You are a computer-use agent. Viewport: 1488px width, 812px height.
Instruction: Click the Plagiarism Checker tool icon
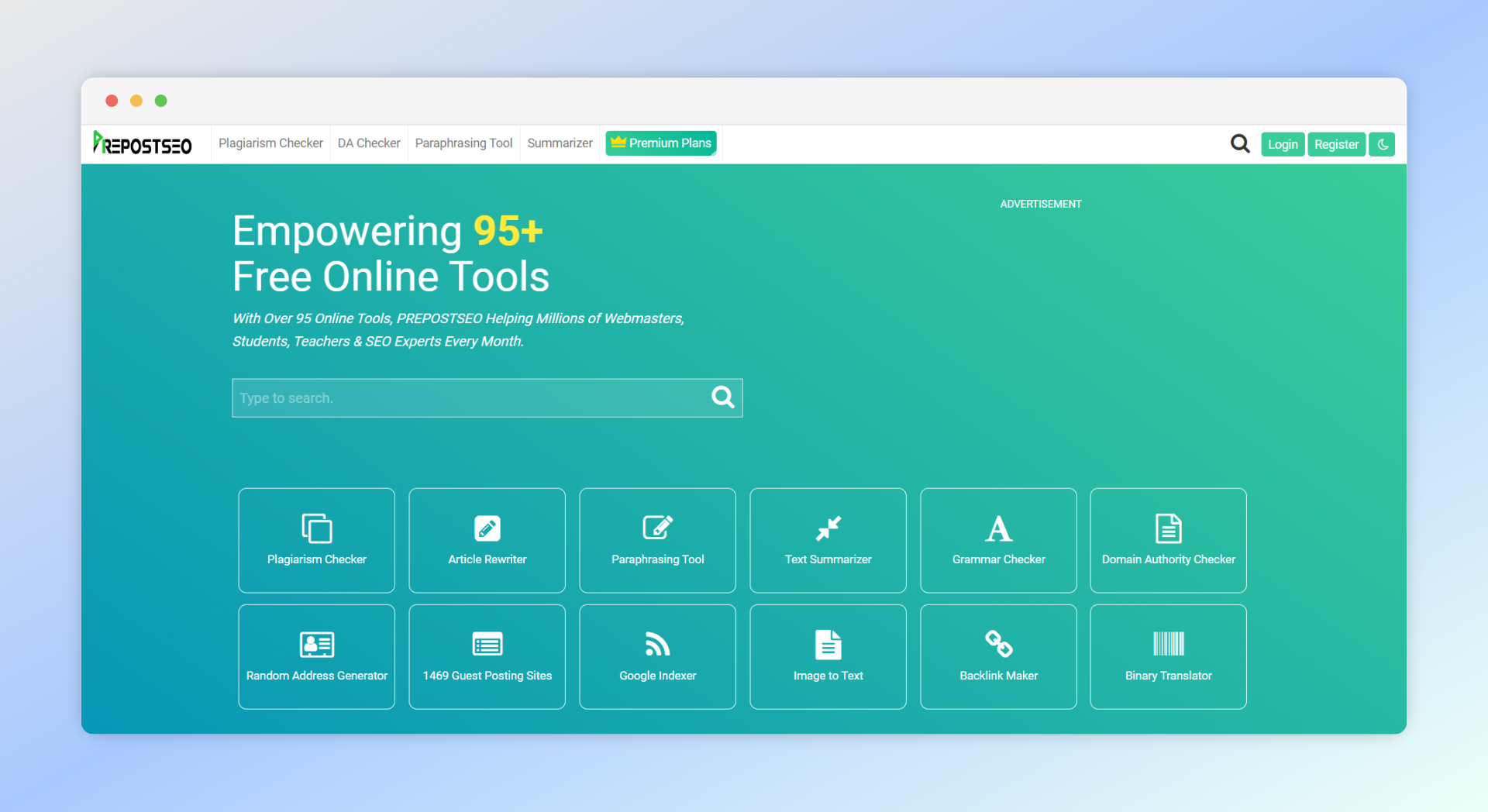click(316, 528)
